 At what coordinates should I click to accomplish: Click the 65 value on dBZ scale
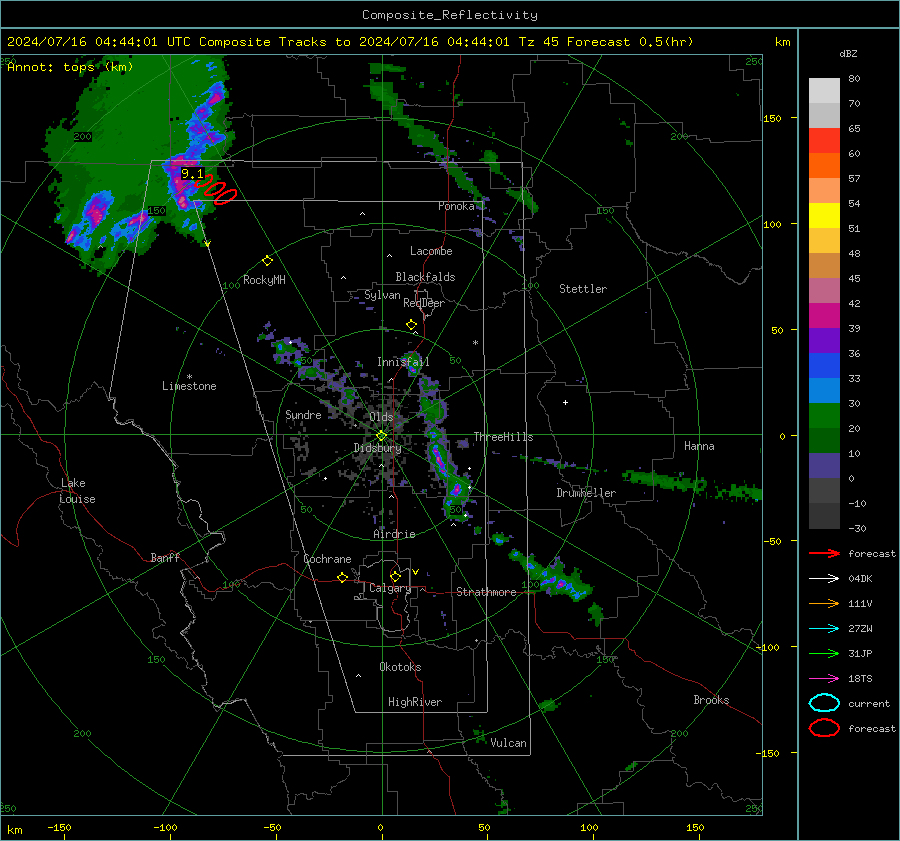854,129
